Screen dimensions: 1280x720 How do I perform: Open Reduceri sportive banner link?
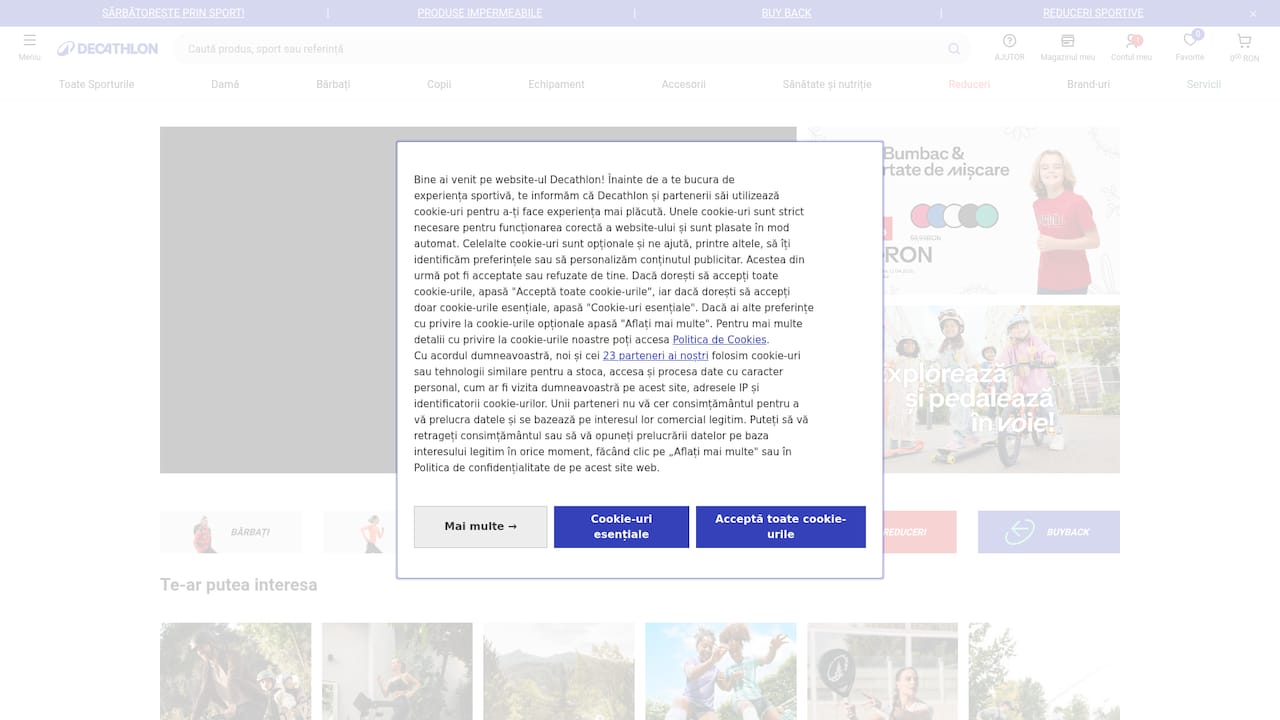1093,13
